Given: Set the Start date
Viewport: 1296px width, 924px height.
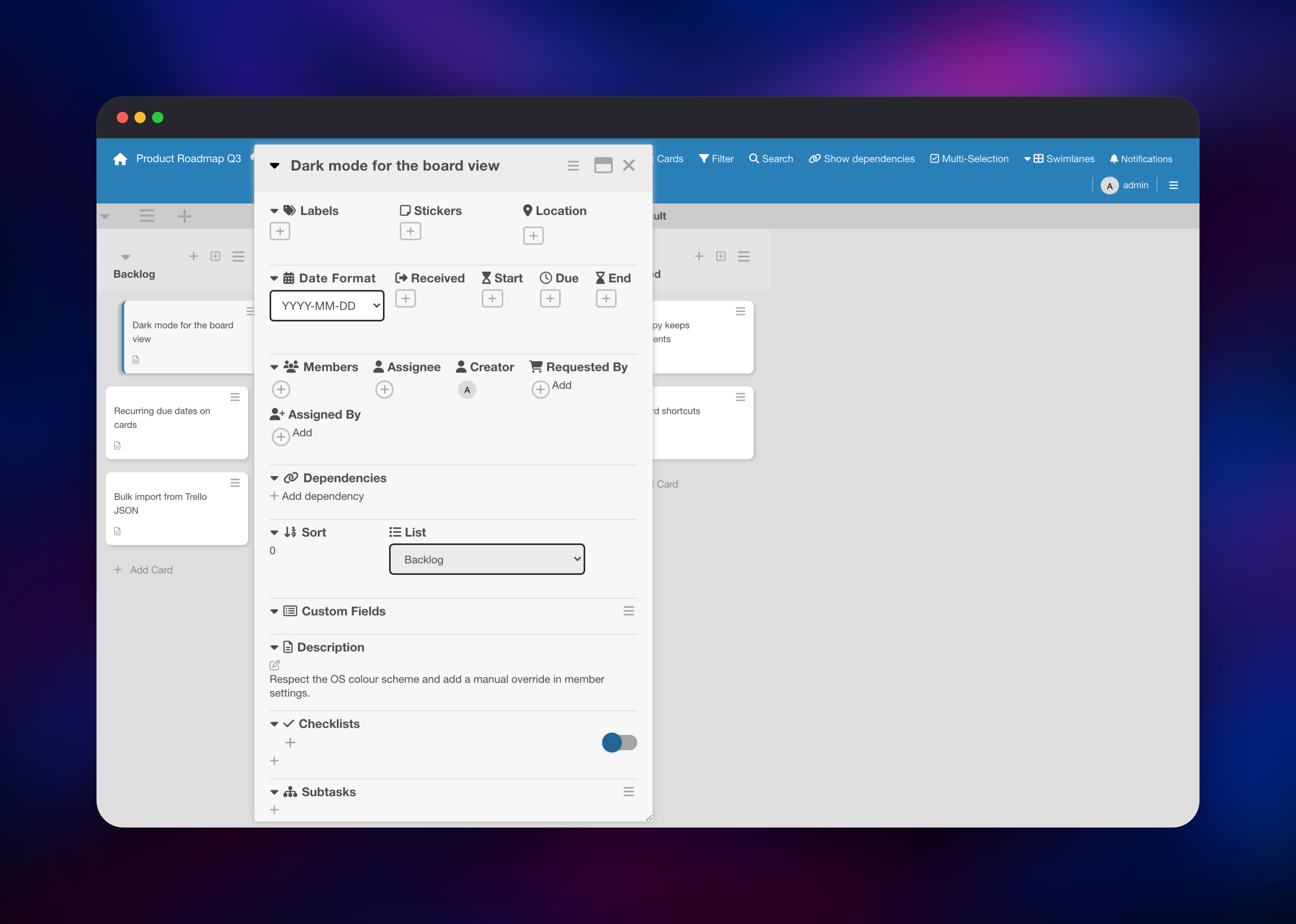Looking at the screenshot, I should 492,299.
